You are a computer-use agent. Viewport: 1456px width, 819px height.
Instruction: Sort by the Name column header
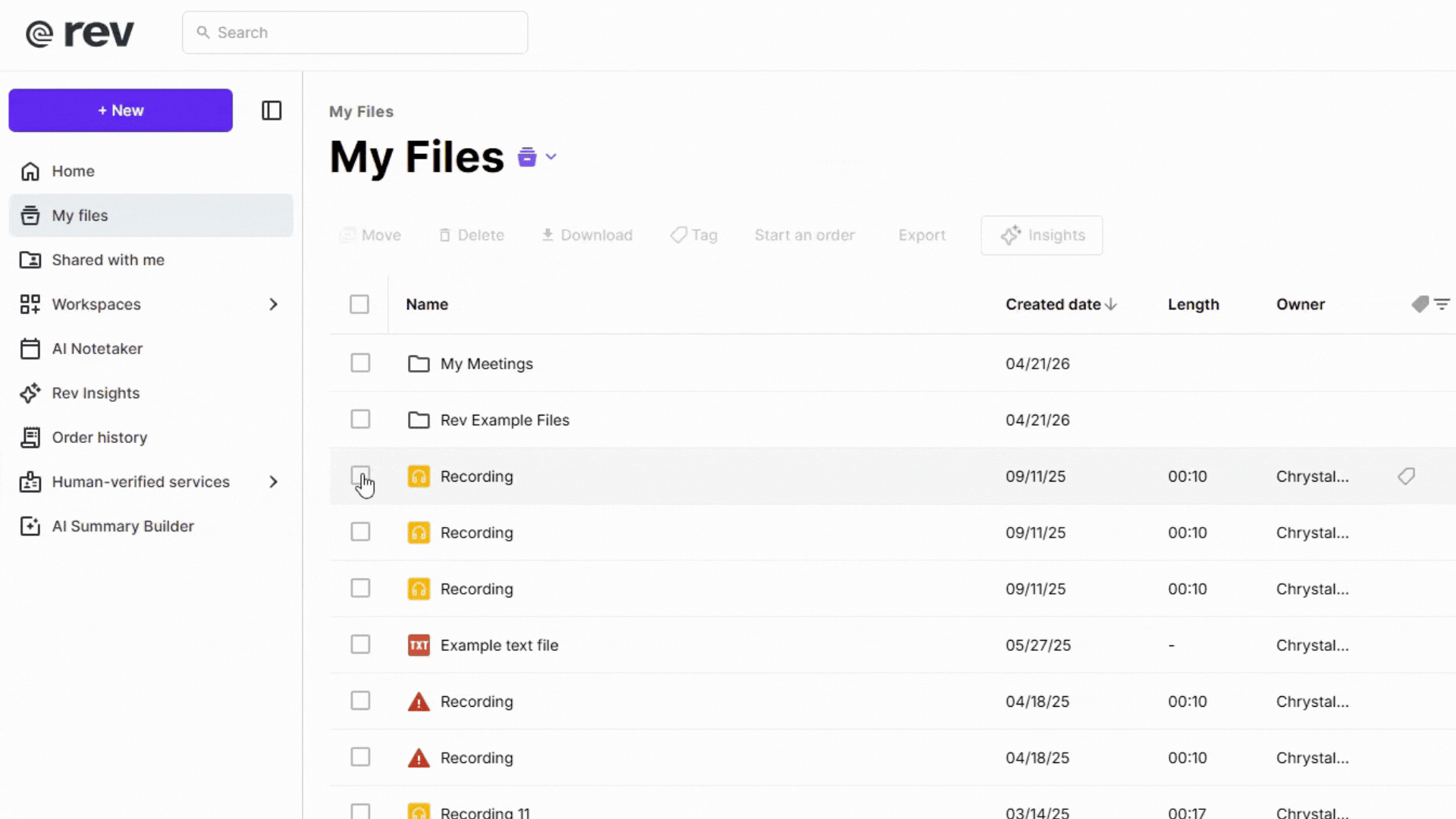coord(427,304)
